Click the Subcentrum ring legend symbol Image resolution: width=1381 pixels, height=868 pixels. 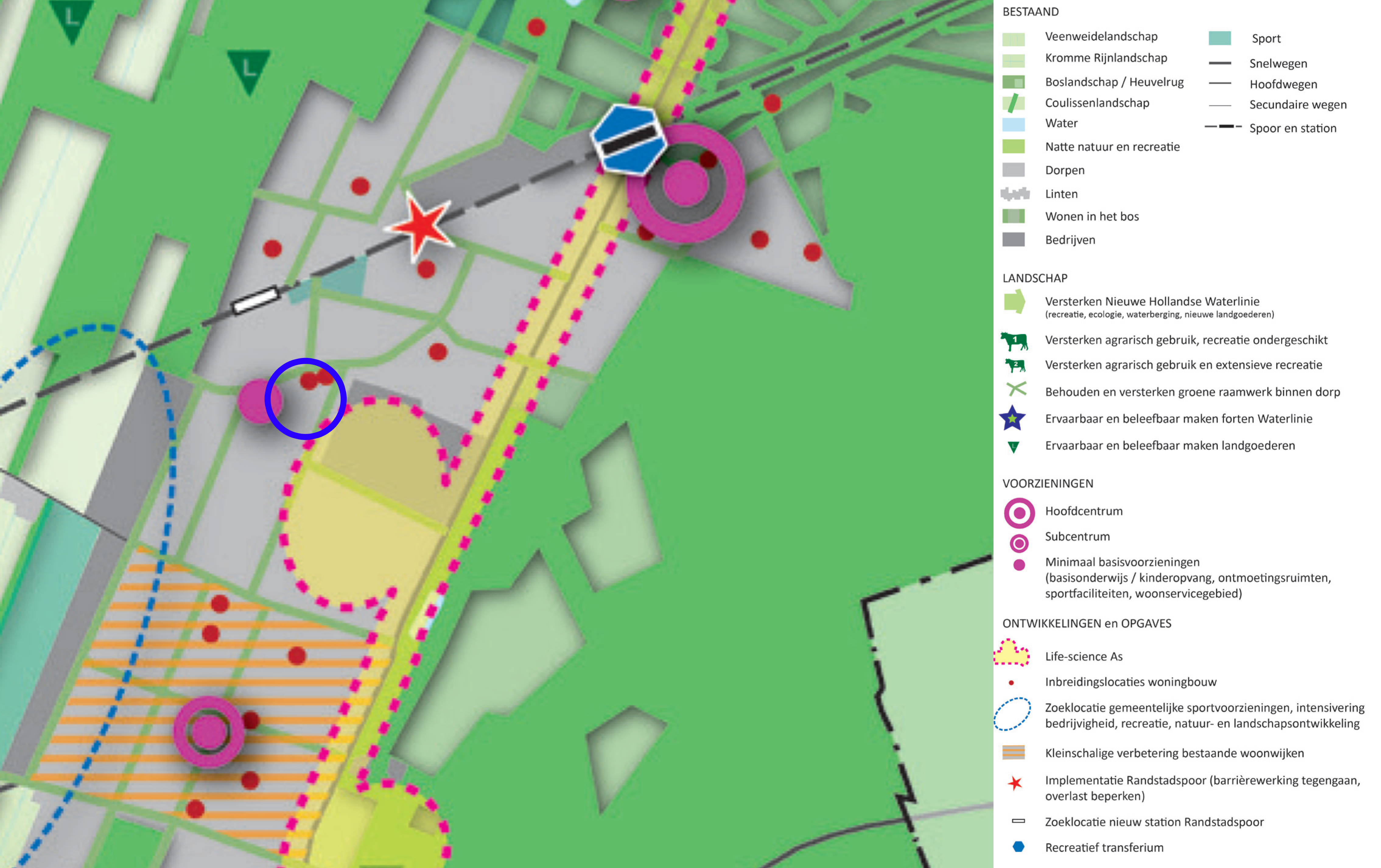click(x=1019, y=543)
